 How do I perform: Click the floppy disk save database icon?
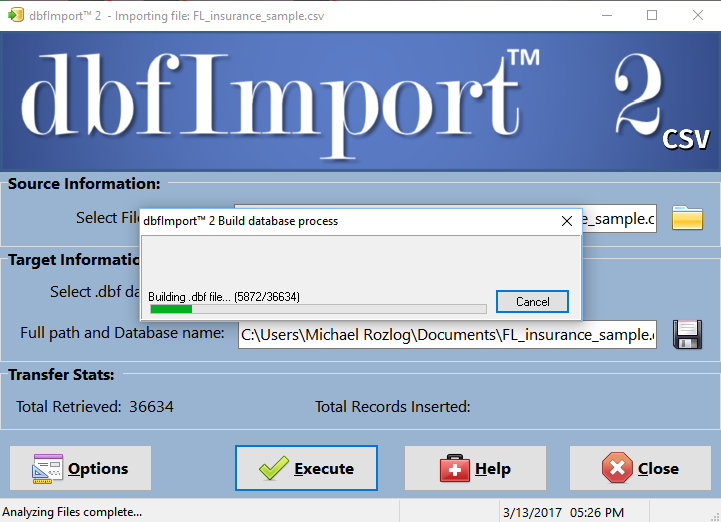tap(687, 334)
